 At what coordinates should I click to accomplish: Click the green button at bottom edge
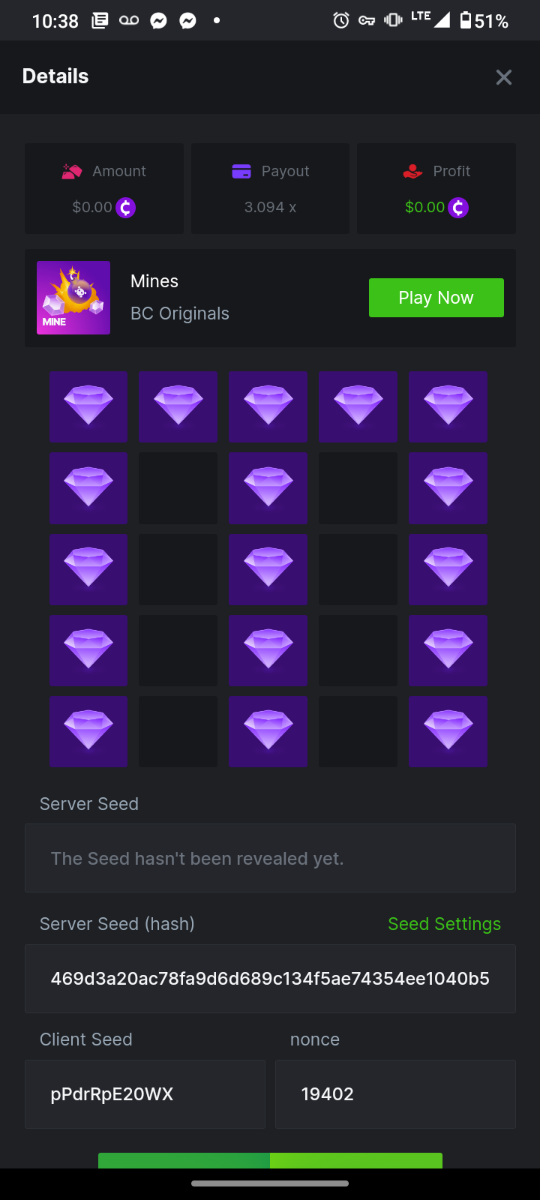[270, 1160]
